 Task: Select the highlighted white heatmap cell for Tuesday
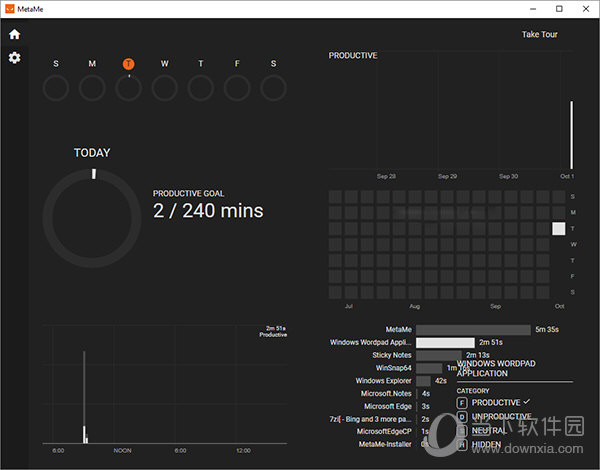pyautogui.click(x=559, y=228)
